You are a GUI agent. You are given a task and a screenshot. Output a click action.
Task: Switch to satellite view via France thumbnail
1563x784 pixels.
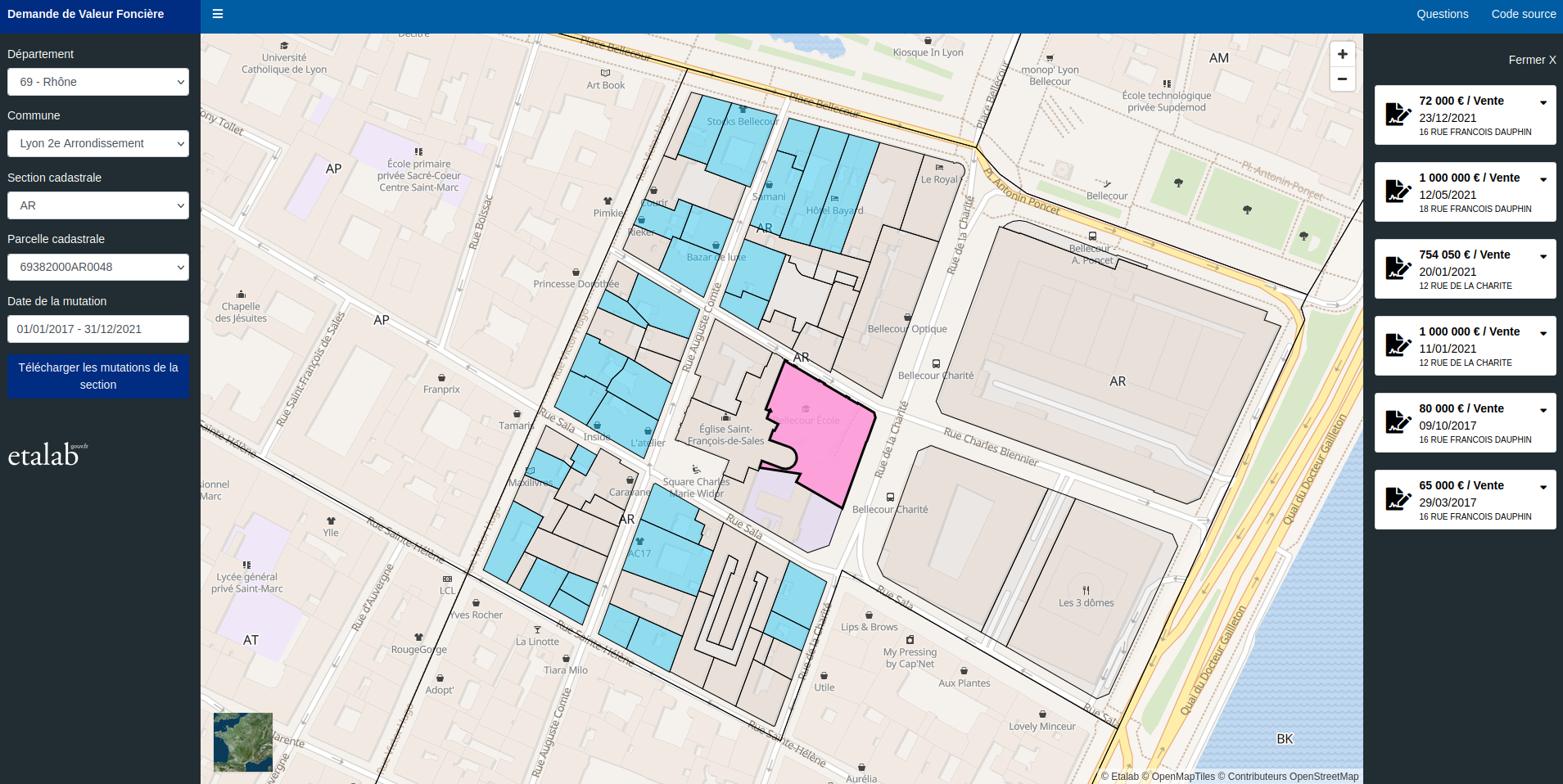click(243, 742)
